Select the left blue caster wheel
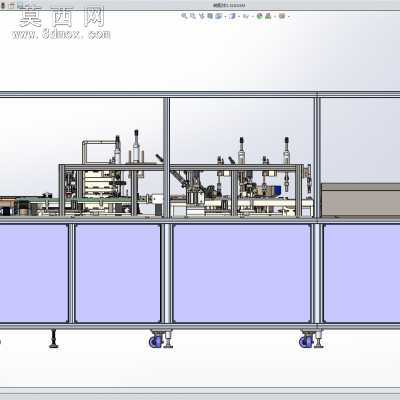The image size is (400, 400). (x=155, y=341)
